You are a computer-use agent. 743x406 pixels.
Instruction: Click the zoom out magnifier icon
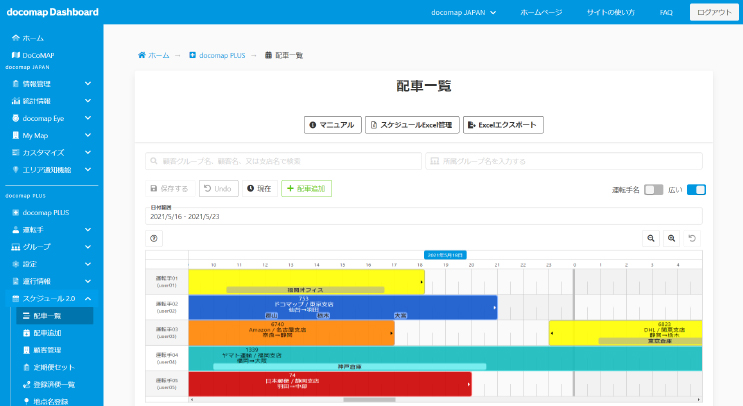(x=651, y=238)
